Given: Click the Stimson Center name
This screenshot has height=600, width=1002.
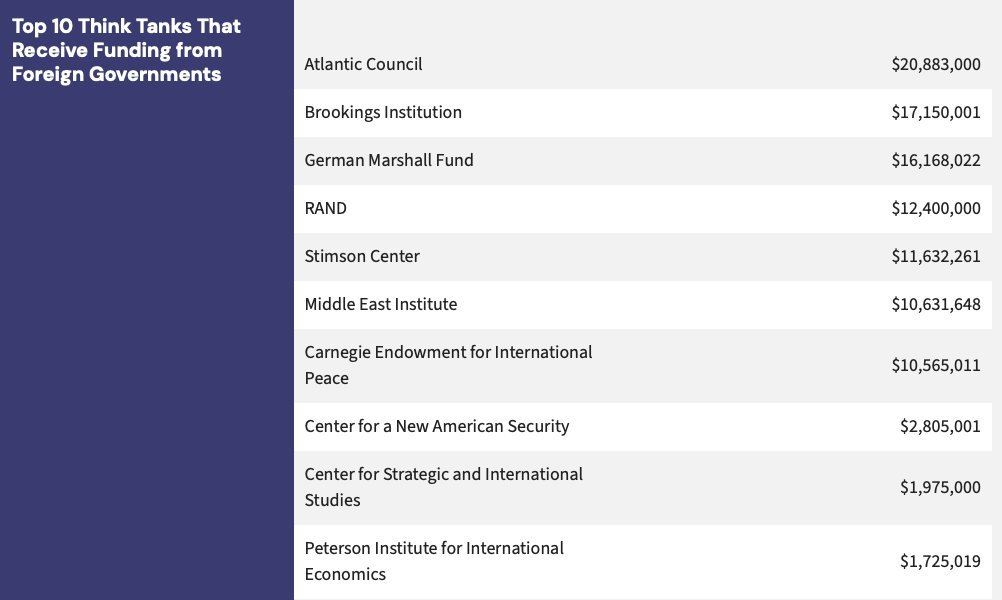Looking at the screenshot, I should point(362,256).
